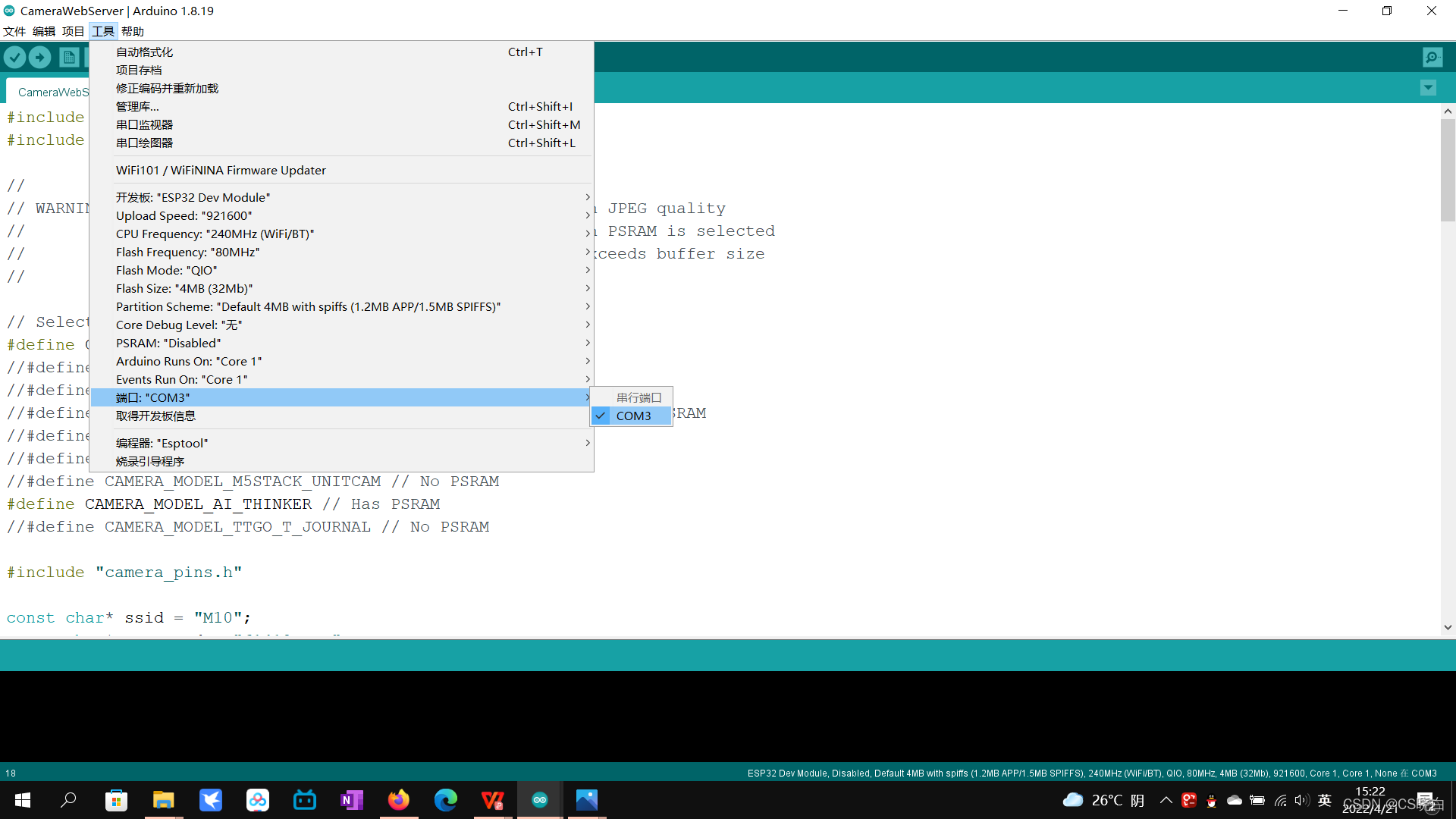Click the Upload arrow toolbar icon

(39, 58)
